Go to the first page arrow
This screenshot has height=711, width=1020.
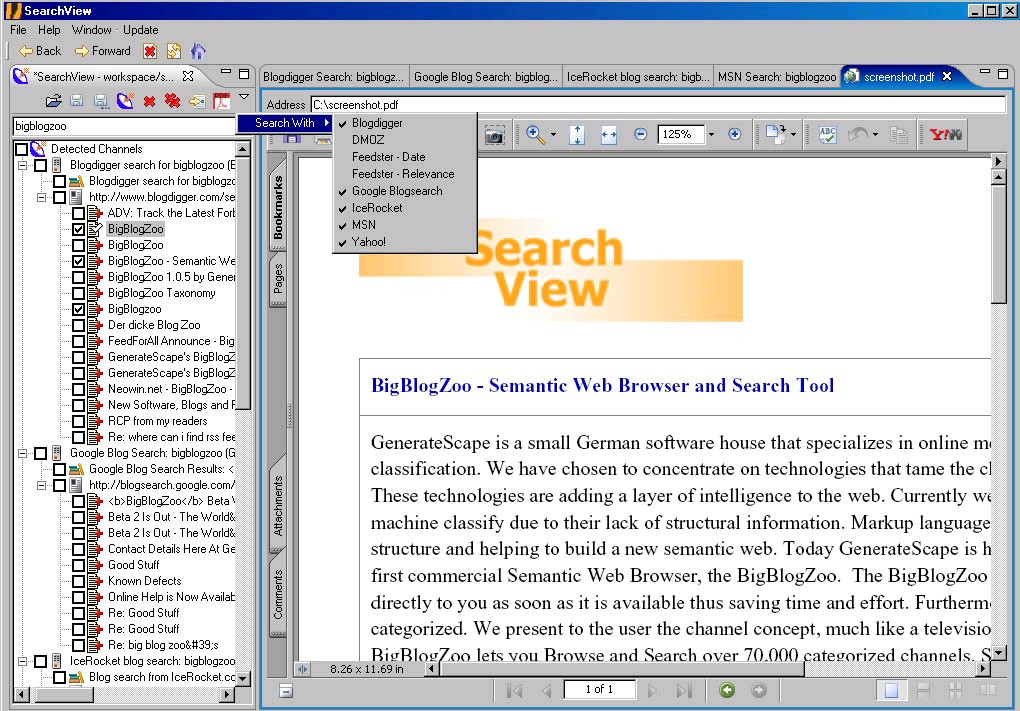[515, 690]
